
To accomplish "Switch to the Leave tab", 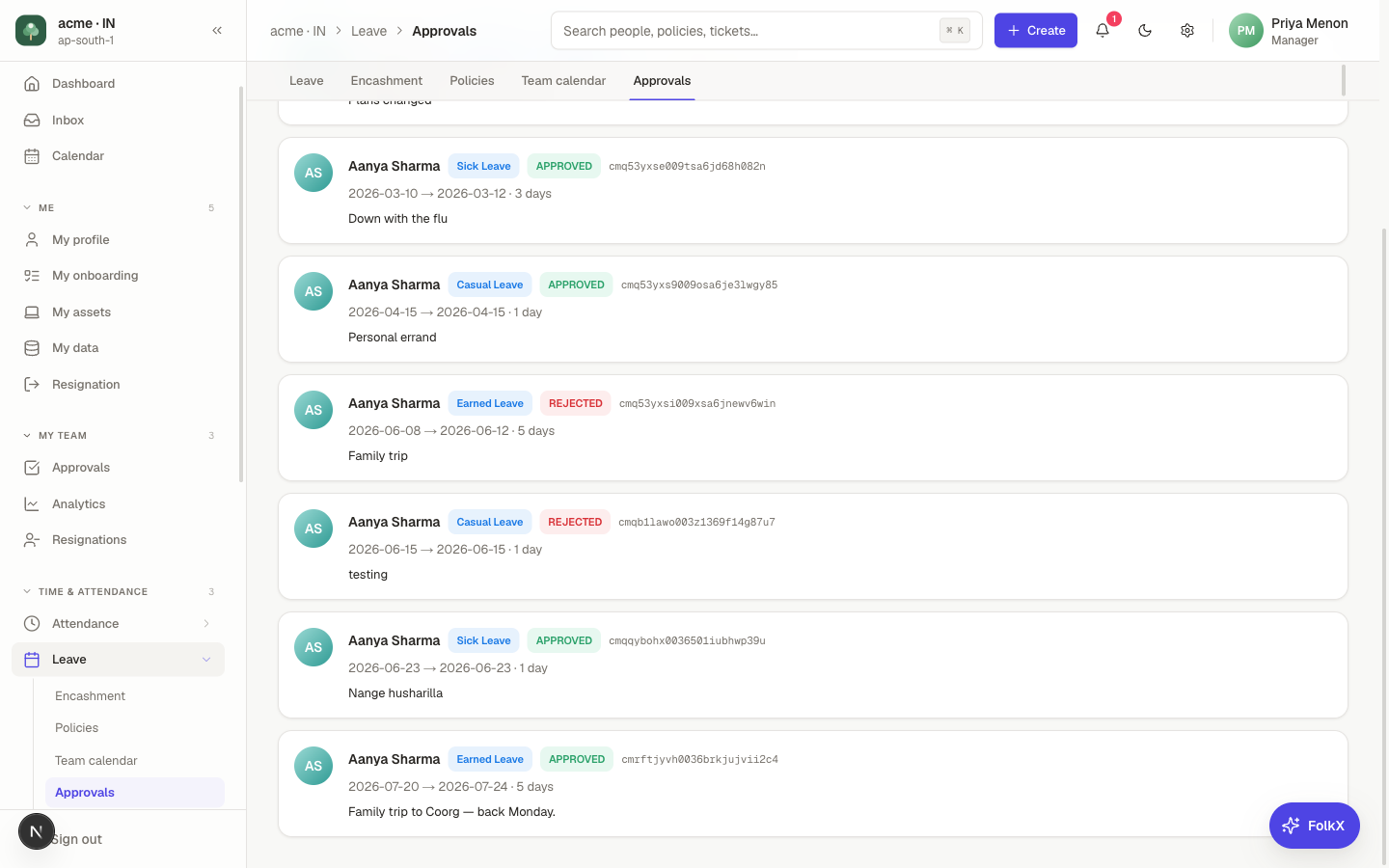I will [x=307, y=81].
